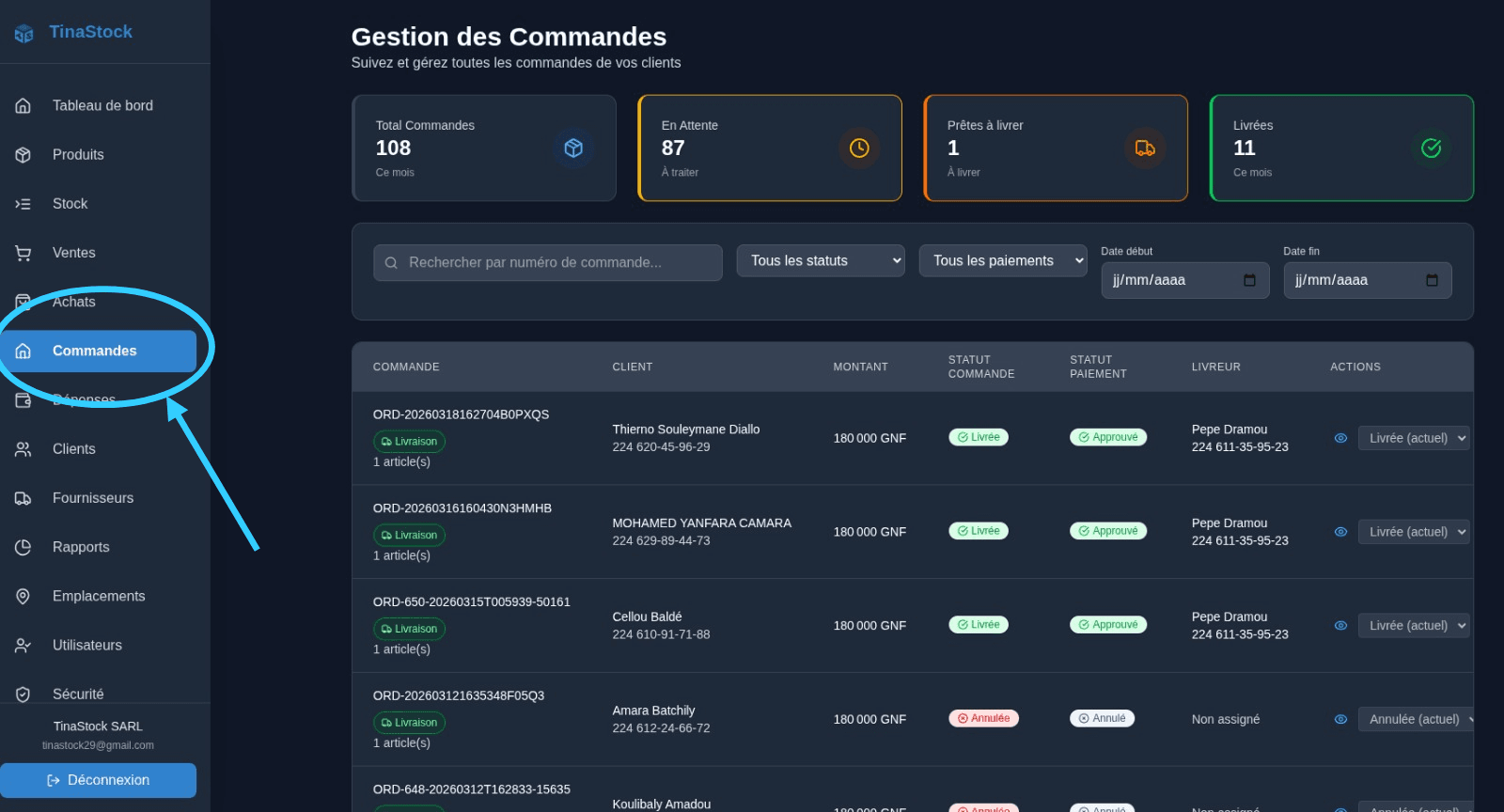The image size is (1504, 812).
Task: Click the Rapports pie chart icon
Action: pyautogui.click(x=23, y=547)
